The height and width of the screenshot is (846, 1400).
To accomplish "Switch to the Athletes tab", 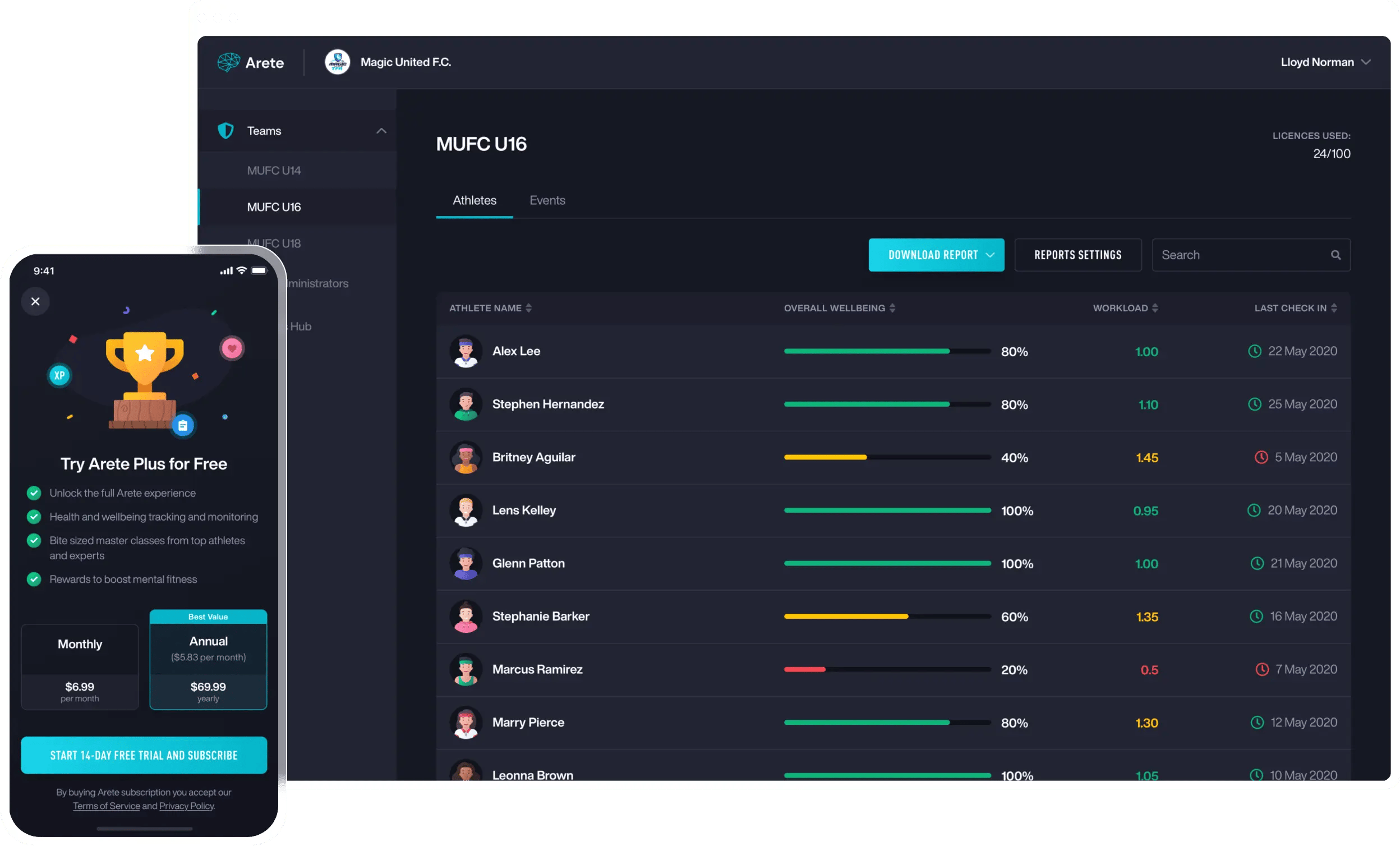I will point(475,201).
